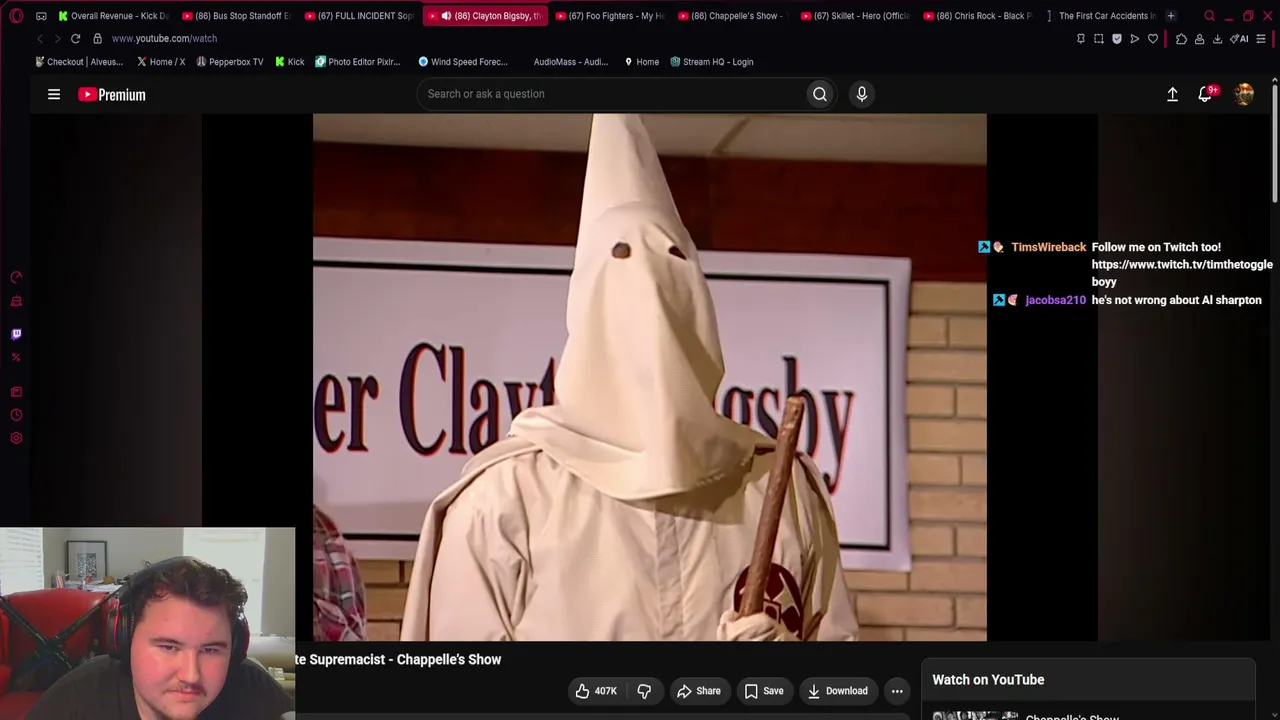Open GX Cleaner in sidebar
Viewport: 1280px width, 720px height.
click(x=16, y=301)
